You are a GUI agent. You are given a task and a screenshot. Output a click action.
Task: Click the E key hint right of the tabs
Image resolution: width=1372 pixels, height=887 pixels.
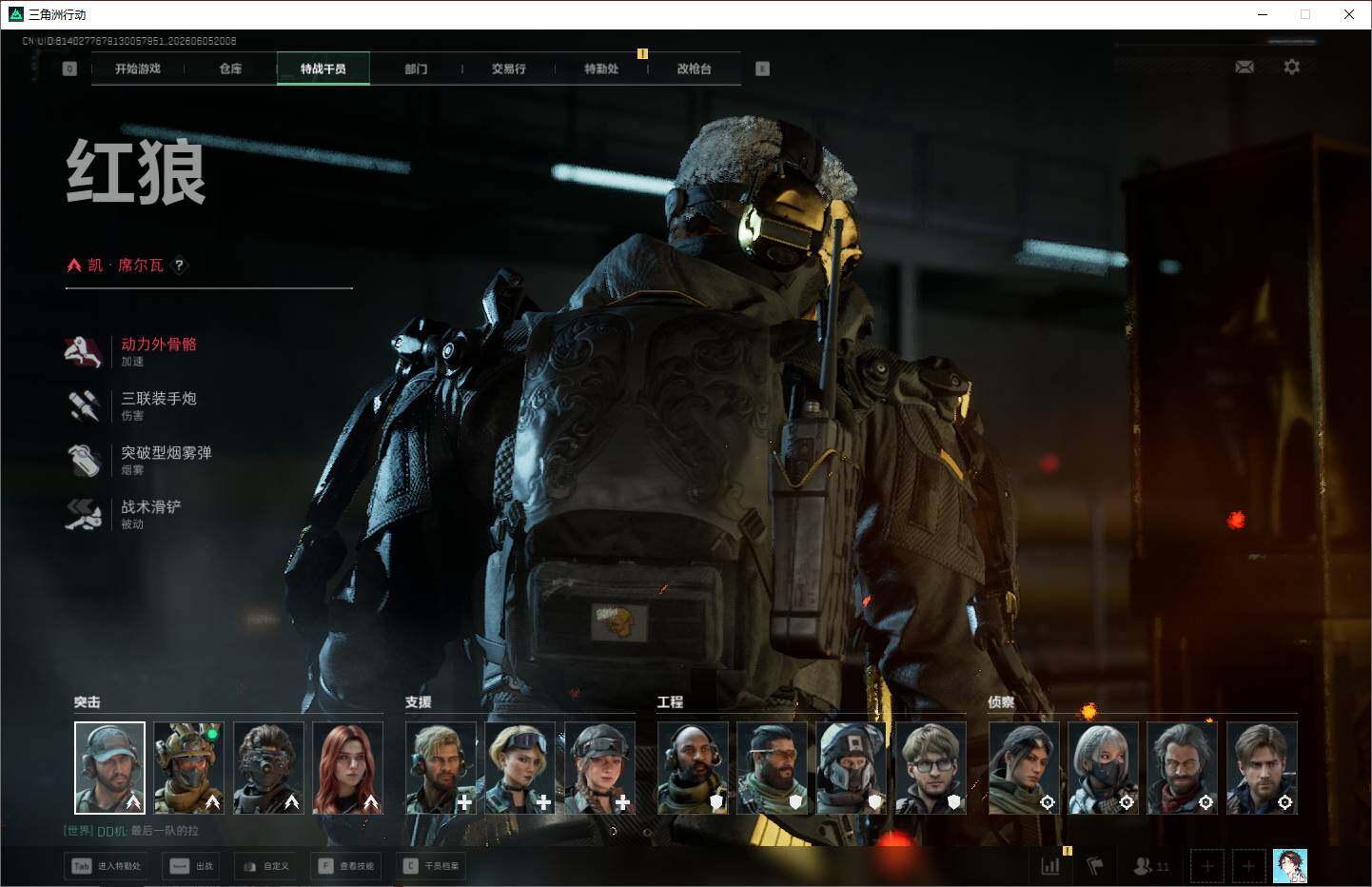[762, 69]
